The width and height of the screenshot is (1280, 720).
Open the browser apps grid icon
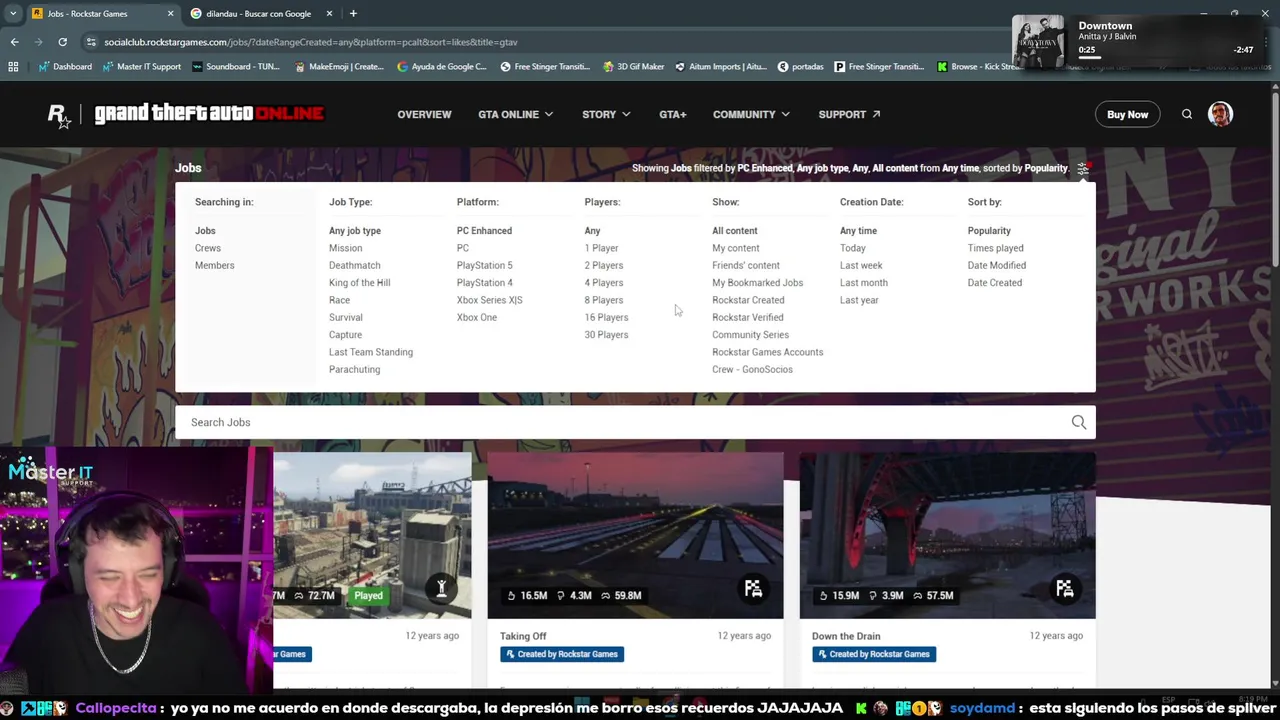pyautogui.click(x=13, y=67)
